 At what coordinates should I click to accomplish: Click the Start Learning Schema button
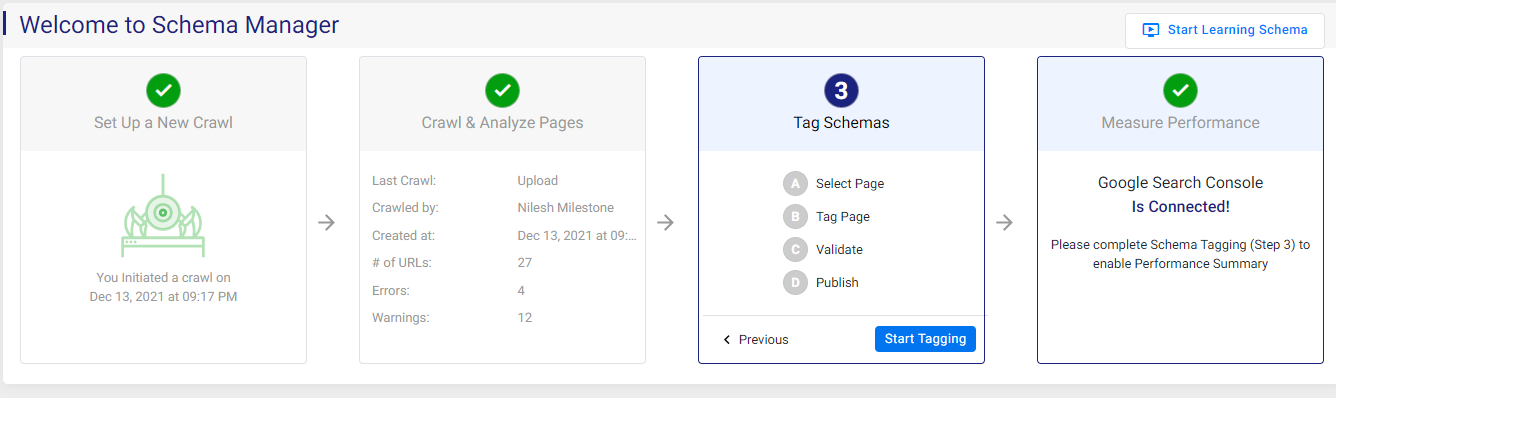coord(1224,30)
